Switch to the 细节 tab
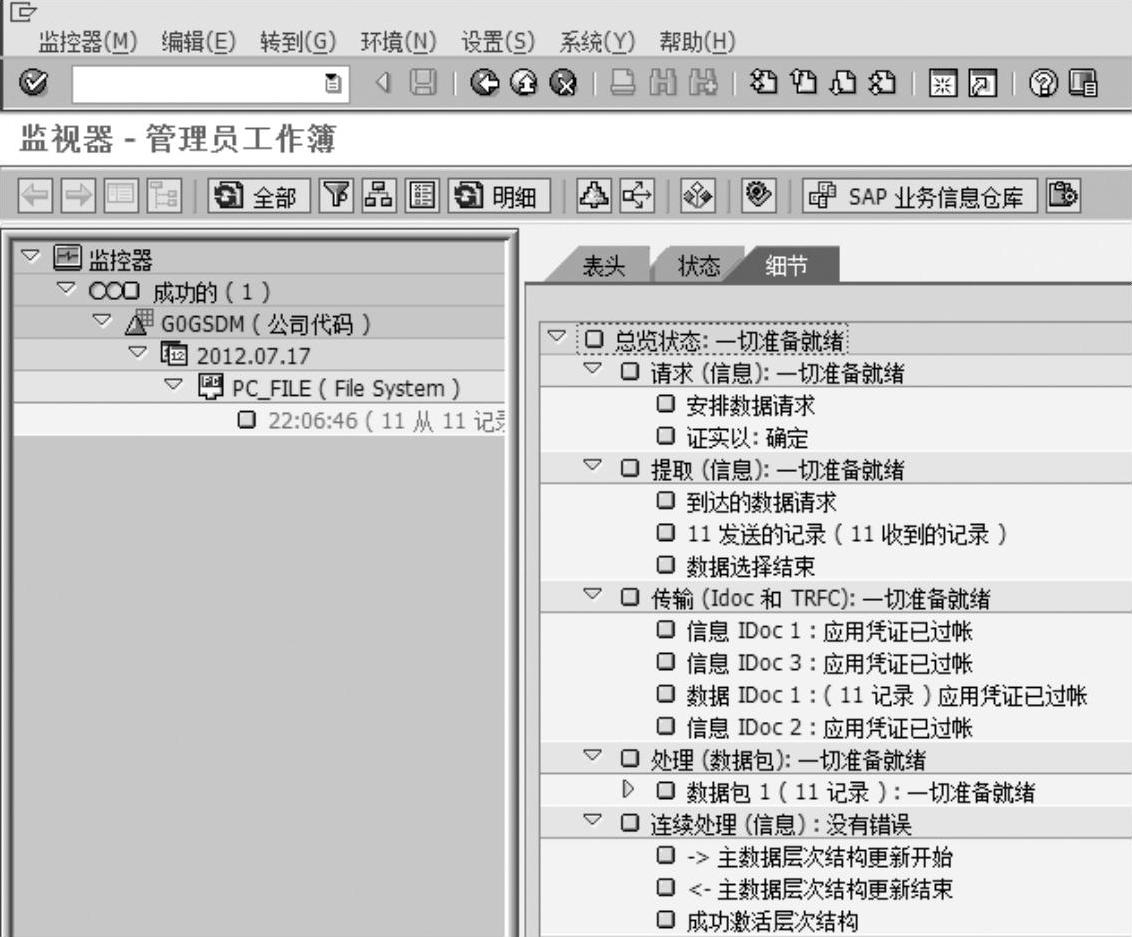Viewport: 1132px width, 937px height. tap(788, 266)
